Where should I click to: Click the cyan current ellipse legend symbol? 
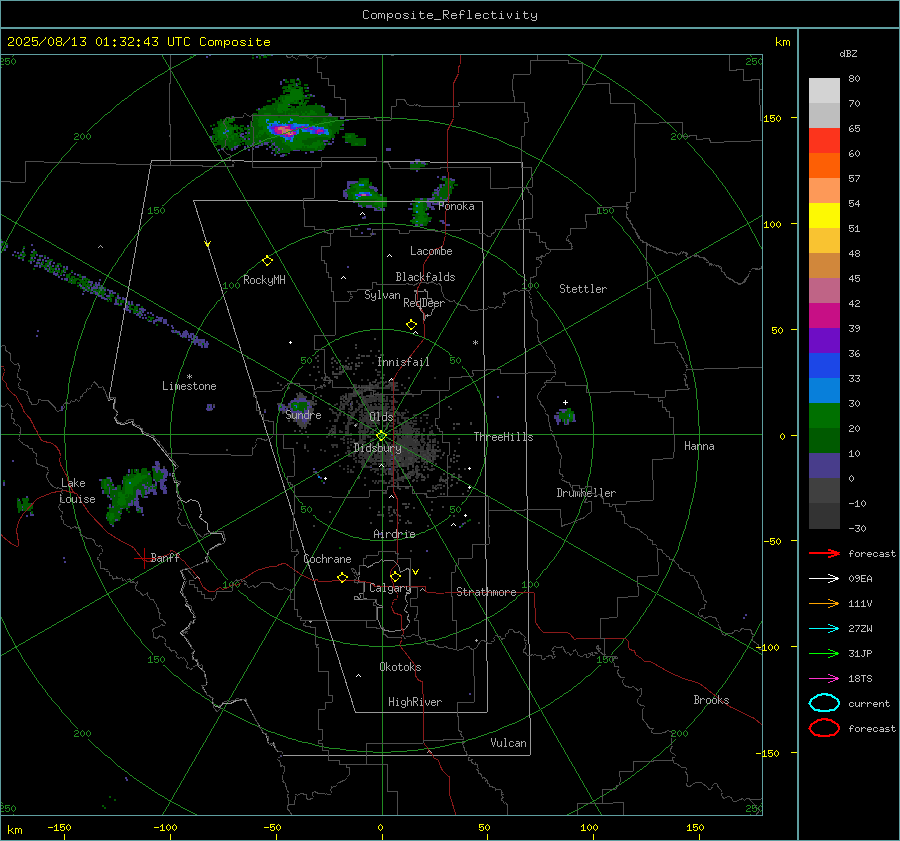pos(824,703)
